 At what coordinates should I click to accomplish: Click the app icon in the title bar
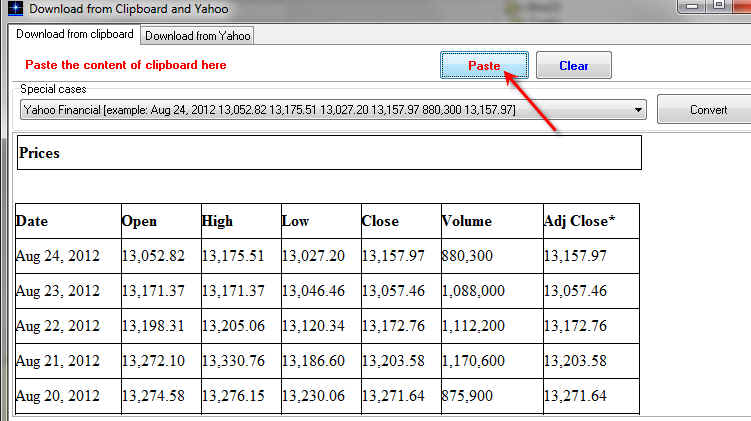[13, 9]
